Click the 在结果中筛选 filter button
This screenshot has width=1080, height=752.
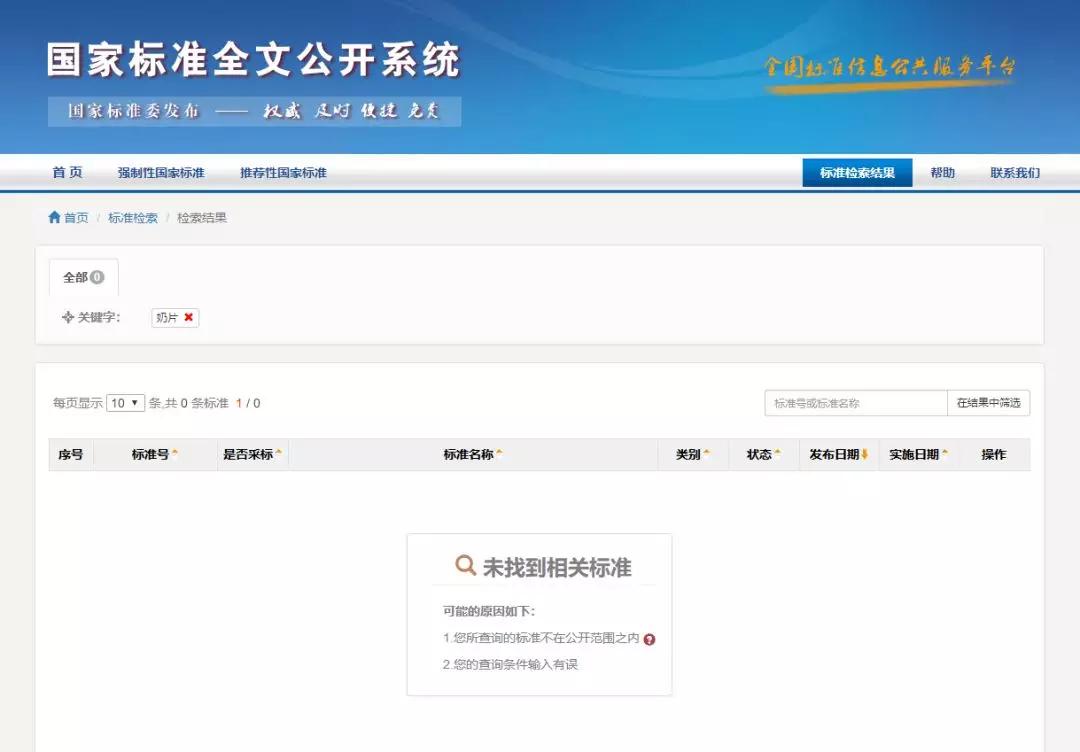click(x=989, y=402)
